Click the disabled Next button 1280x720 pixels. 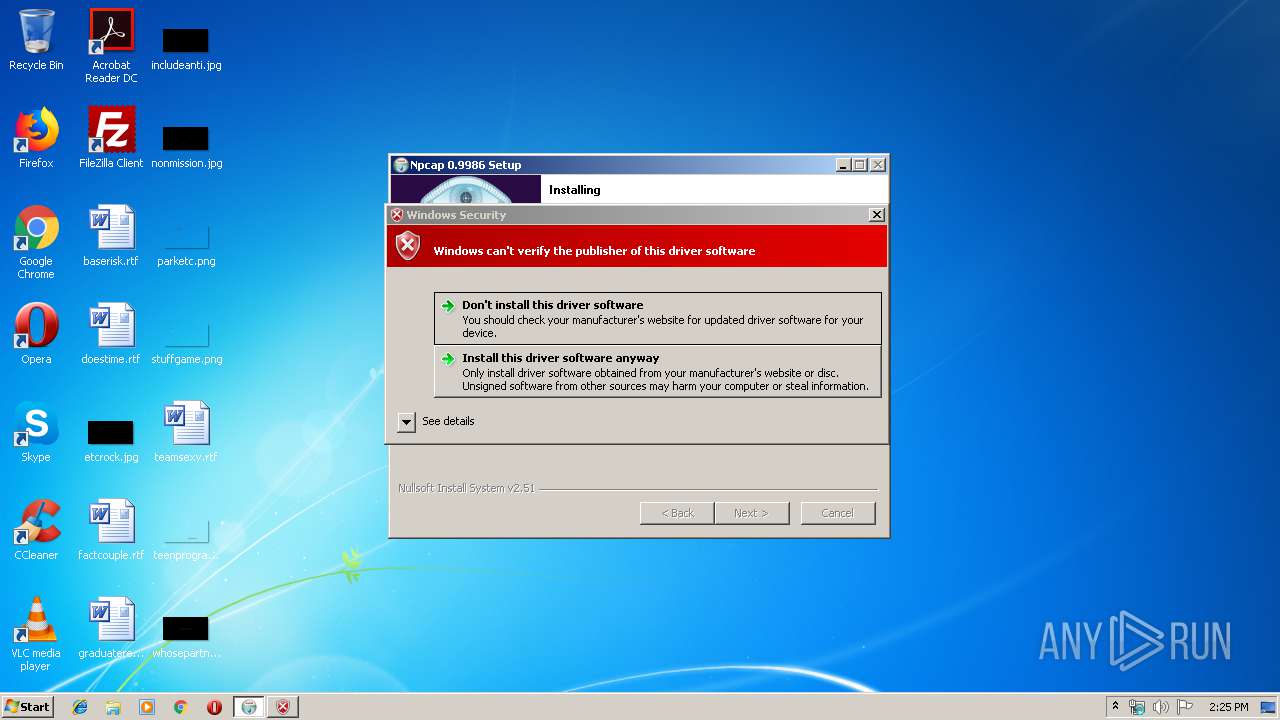point(752,513)
